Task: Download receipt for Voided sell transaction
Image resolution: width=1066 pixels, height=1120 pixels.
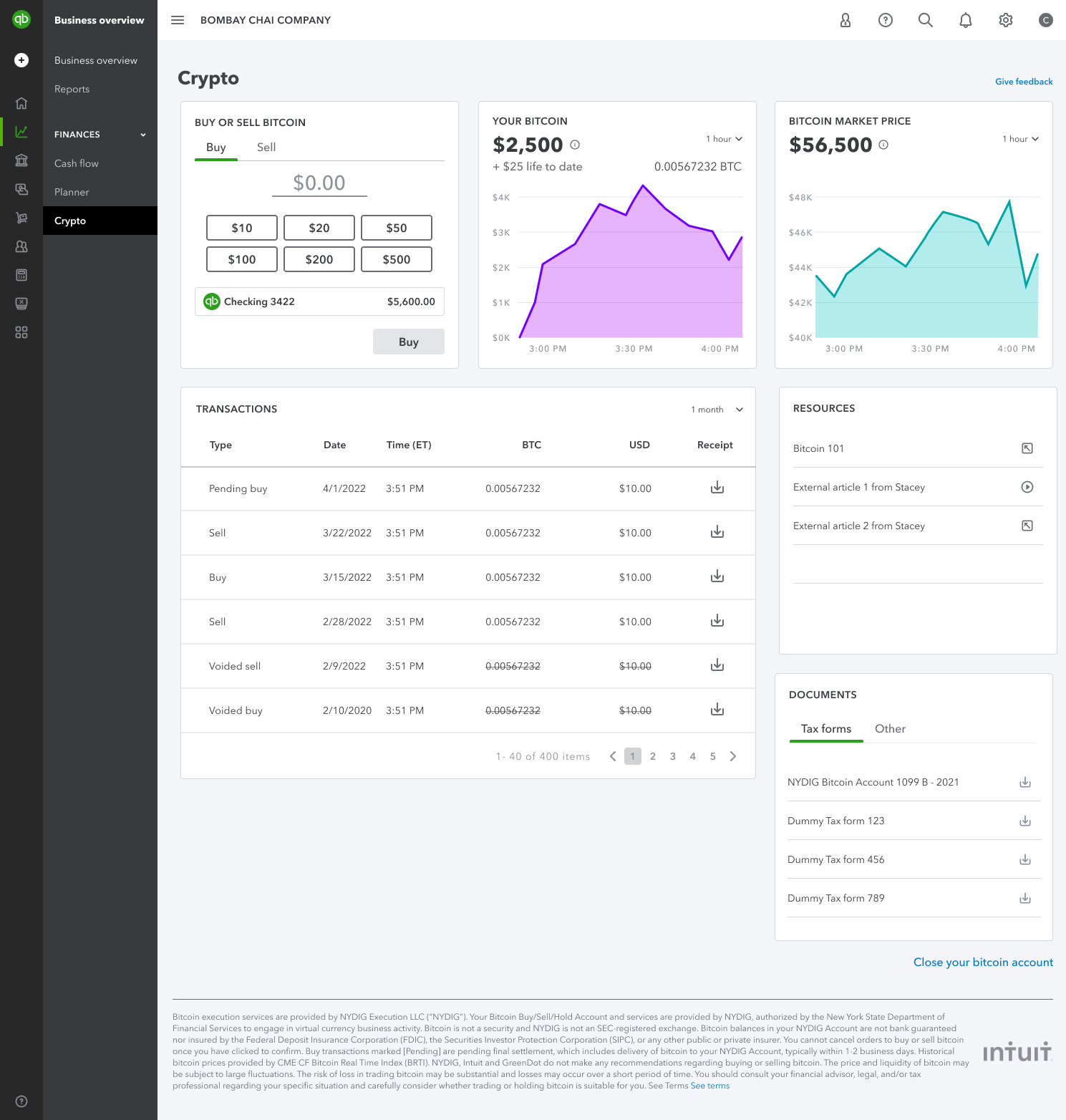Action: 717,665
